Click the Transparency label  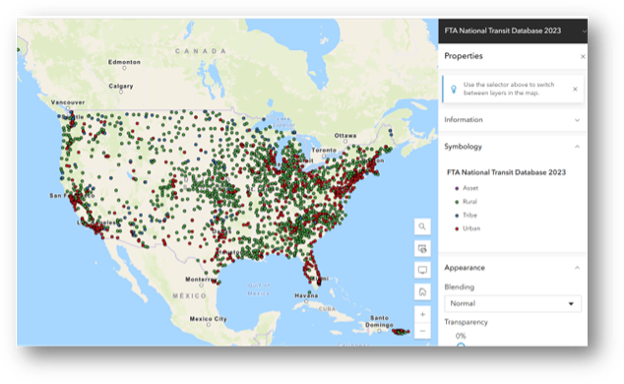coord(466,322)
